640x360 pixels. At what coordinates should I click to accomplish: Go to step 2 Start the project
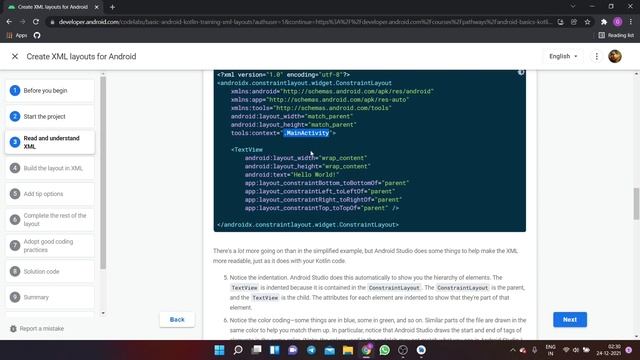tap(50, 116)
